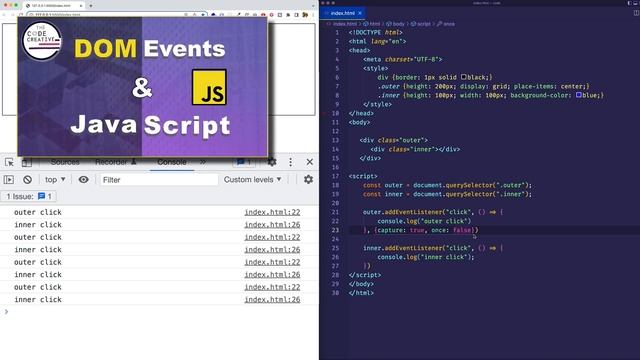
Task: Click the 'script' breadcrumb in the editor
Action: pos(424,24)
